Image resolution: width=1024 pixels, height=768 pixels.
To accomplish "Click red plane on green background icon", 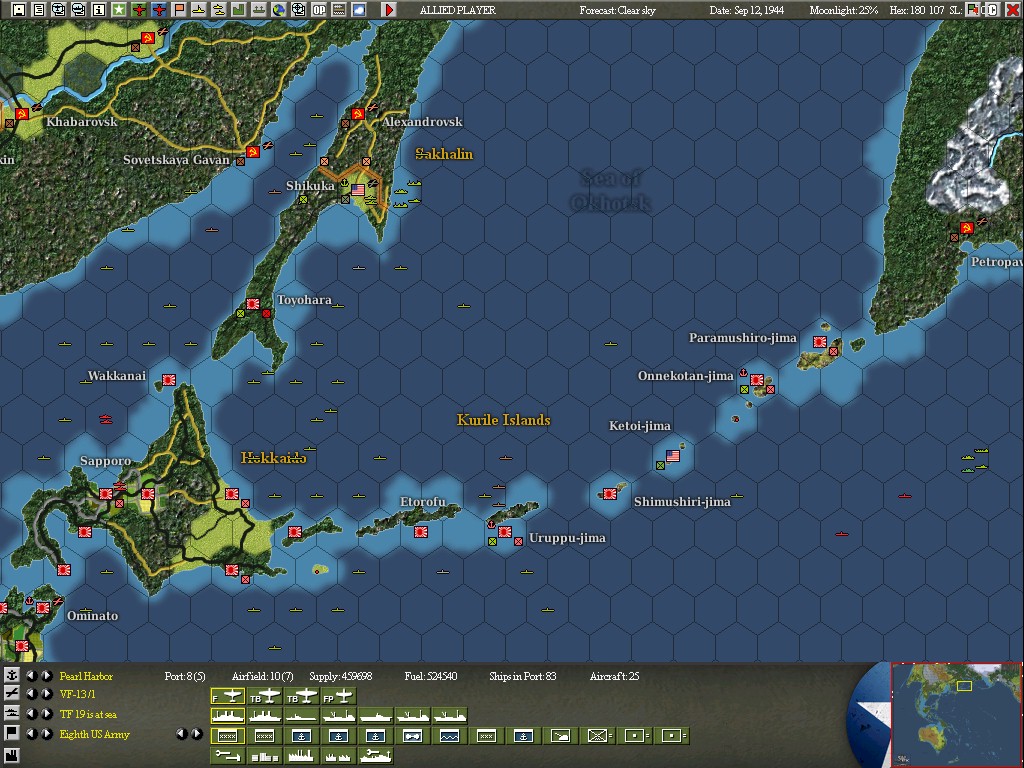I will (138, 10).
